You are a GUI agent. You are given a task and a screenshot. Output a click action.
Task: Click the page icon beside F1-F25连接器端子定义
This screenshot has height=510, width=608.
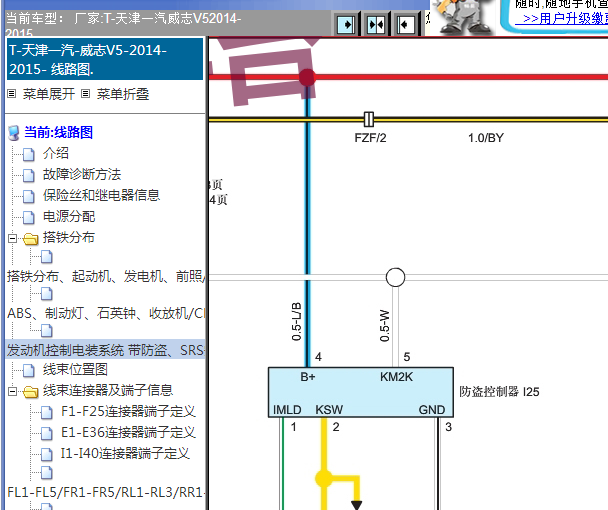(x=47, y=412)
